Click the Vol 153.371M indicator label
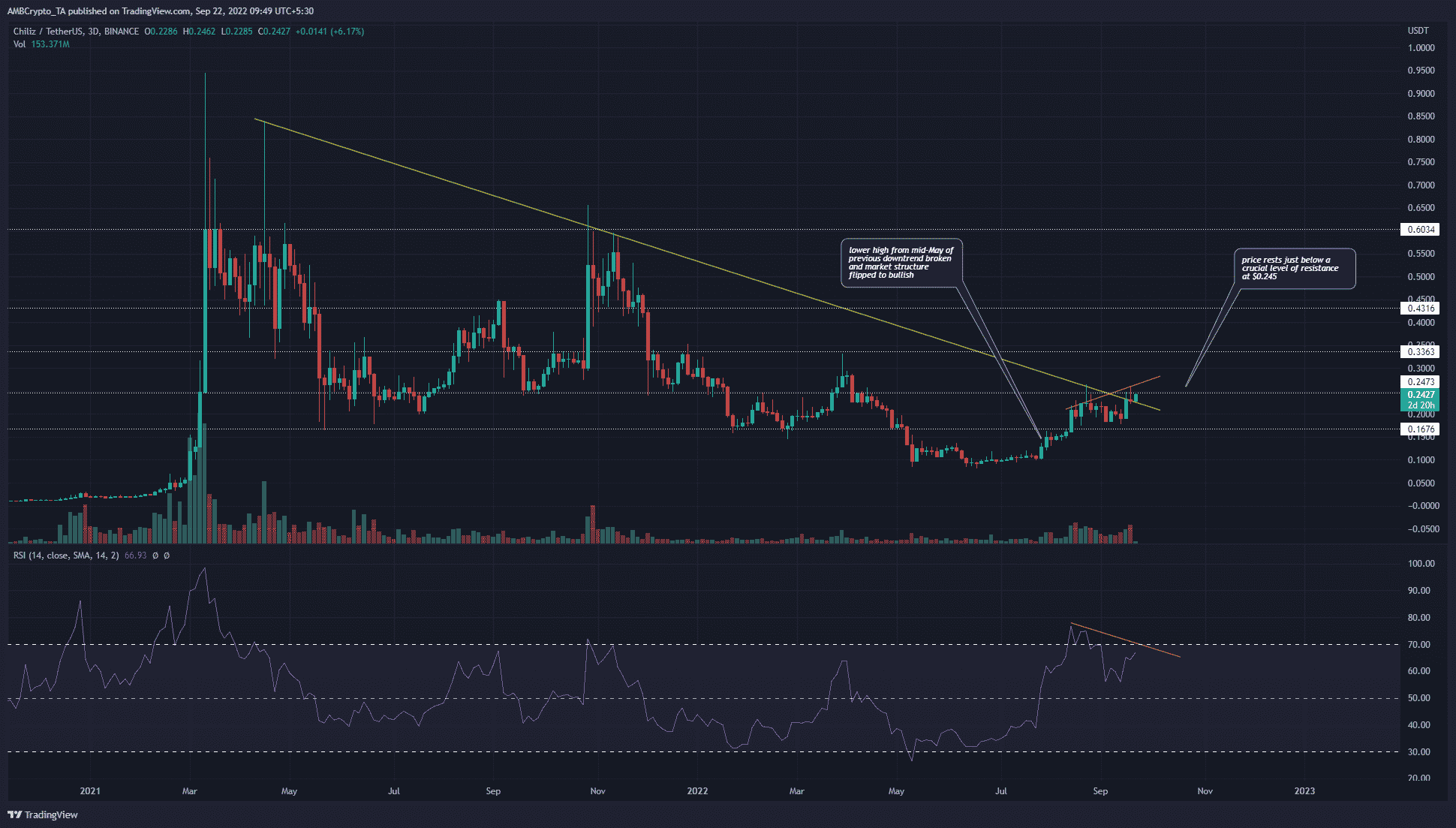Image resolution: width=1456 pixels, height=828 pixels. click(x=41, y=44)
